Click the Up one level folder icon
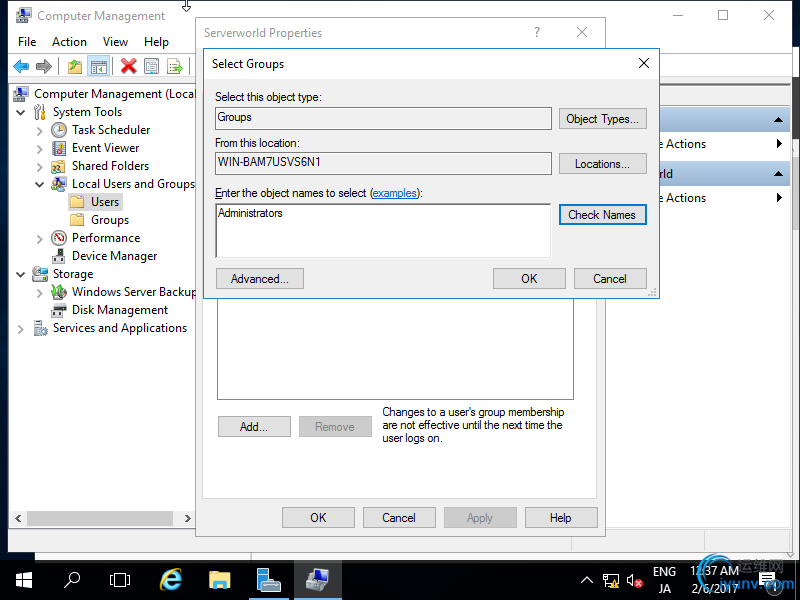 (x=75, y=66)
